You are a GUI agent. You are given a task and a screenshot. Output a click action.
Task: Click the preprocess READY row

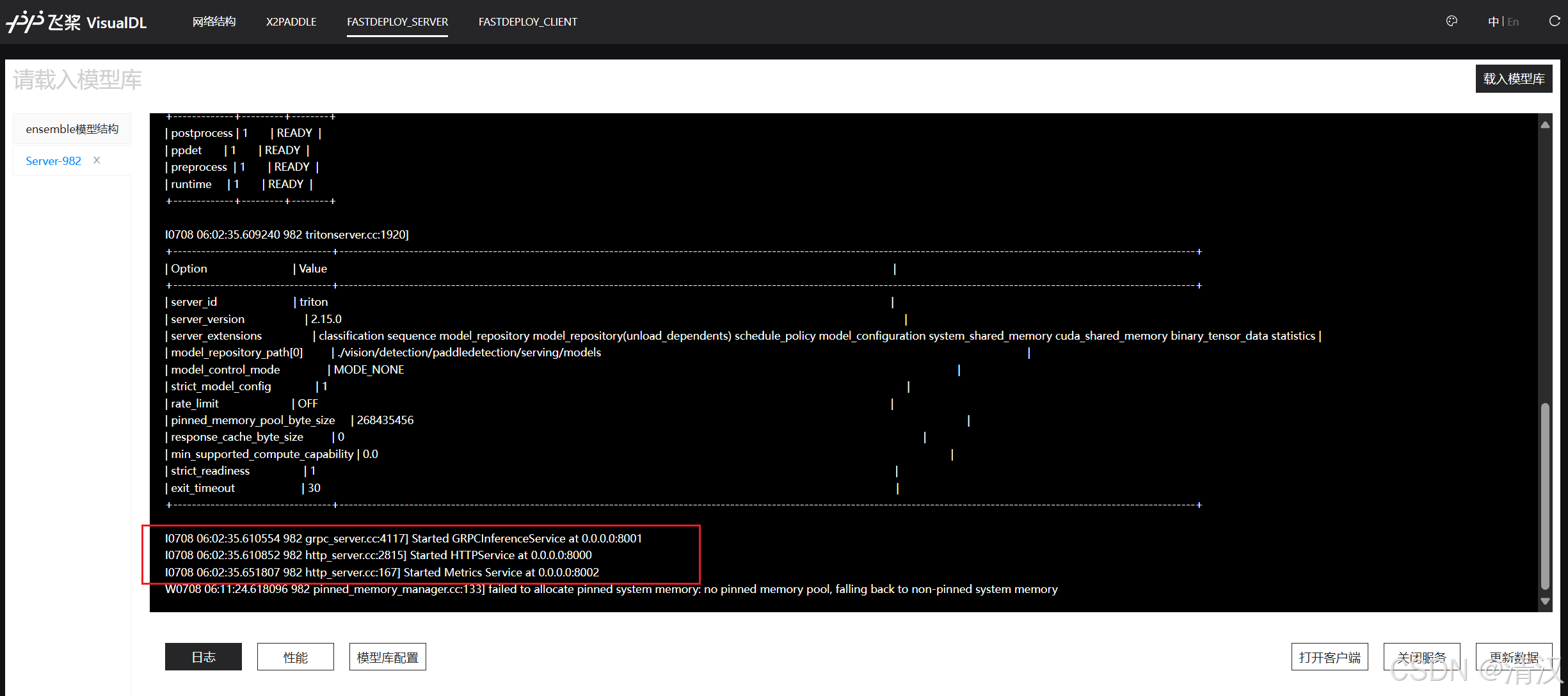tap(242, 167)
